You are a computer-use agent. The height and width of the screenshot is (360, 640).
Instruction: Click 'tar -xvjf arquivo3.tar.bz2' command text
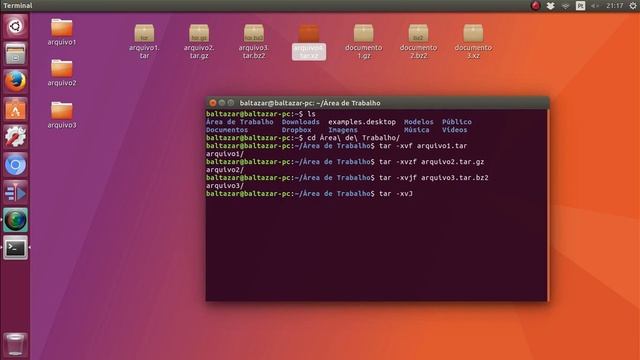point(433,178)
